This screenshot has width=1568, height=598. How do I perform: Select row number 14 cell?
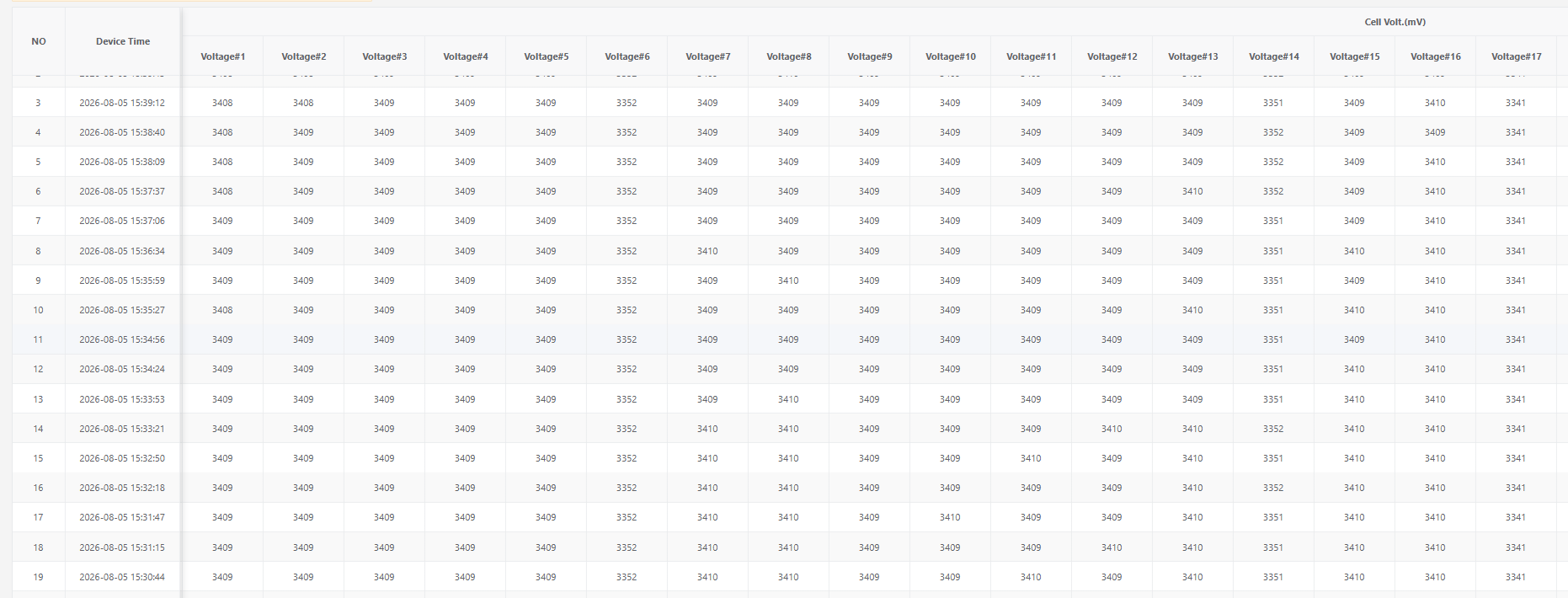click(x=38, y=429)
